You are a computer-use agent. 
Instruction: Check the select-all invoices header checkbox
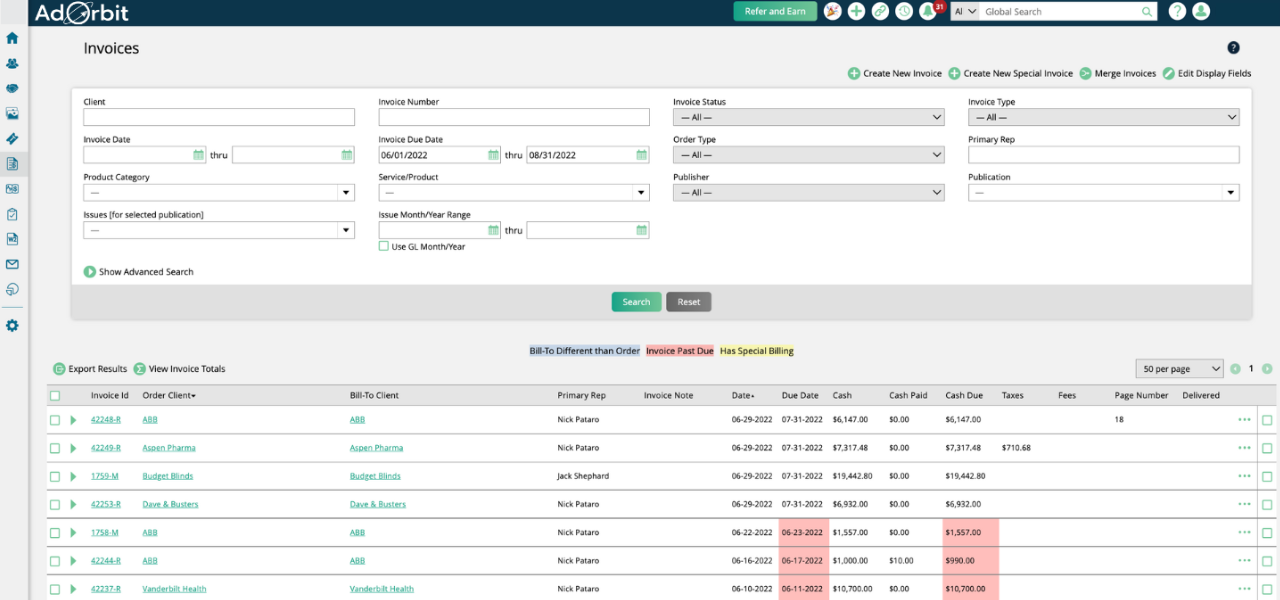point(55,395)
